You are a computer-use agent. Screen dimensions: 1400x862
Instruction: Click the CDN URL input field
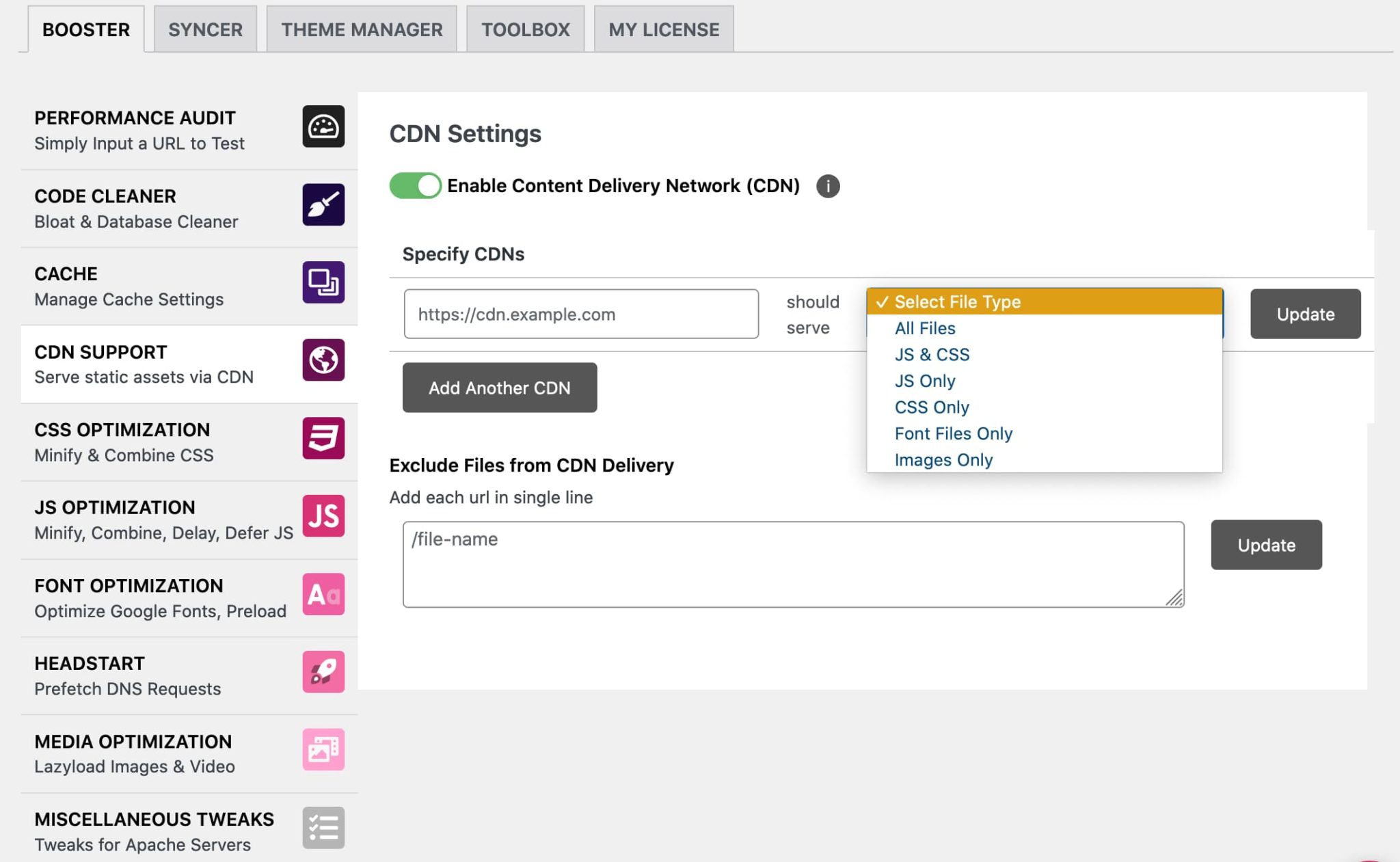(581, 314)
